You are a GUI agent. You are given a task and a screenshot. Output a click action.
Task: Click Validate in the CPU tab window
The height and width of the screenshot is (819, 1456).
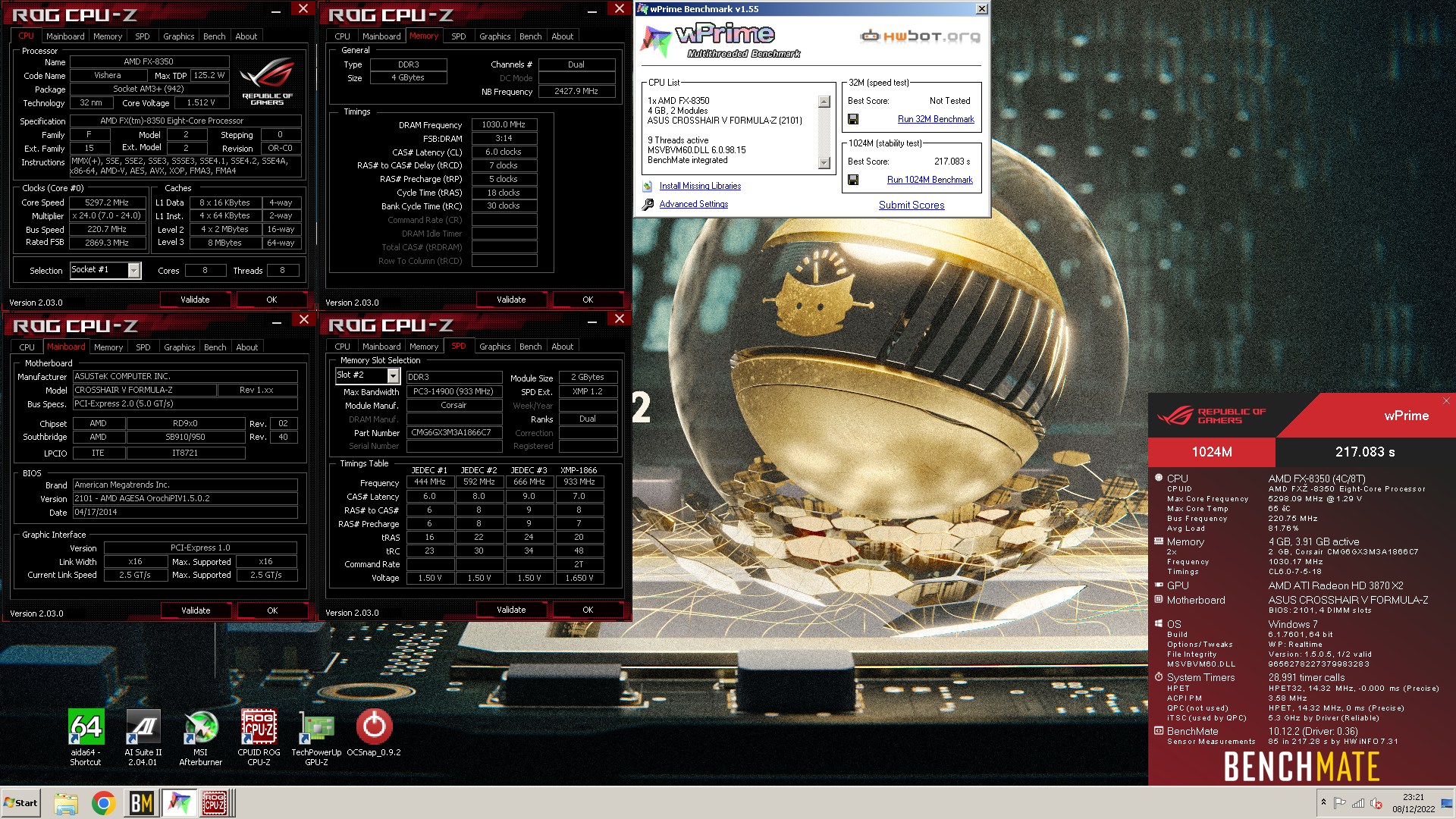195,300
